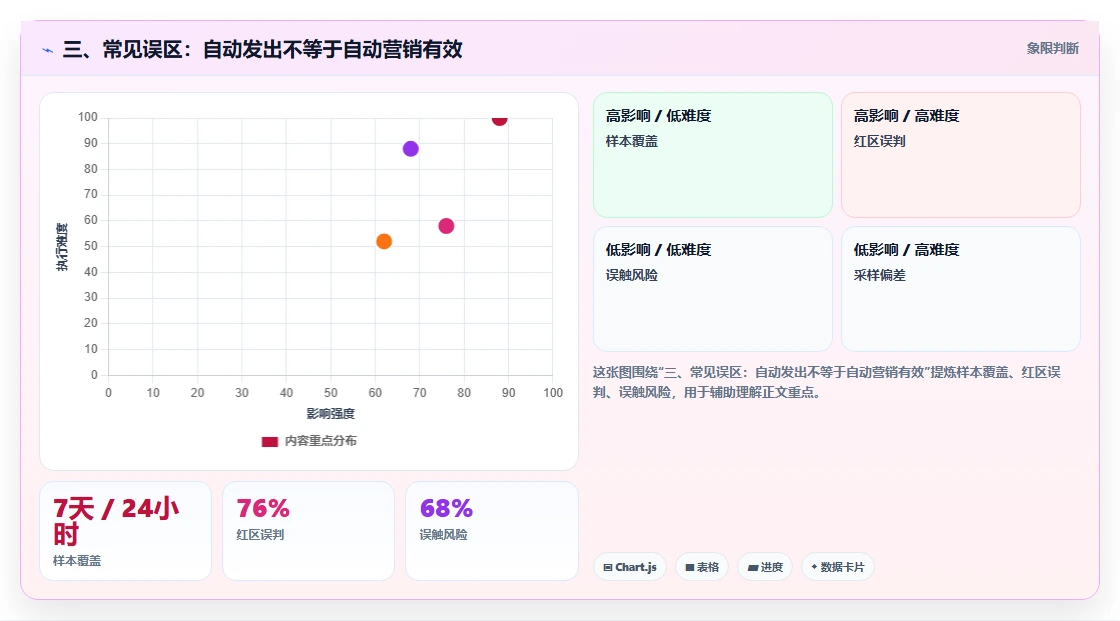Click the 象限判断 label in header
This screenshot has width=1120, height=621.
click(x=1052, y=49)
